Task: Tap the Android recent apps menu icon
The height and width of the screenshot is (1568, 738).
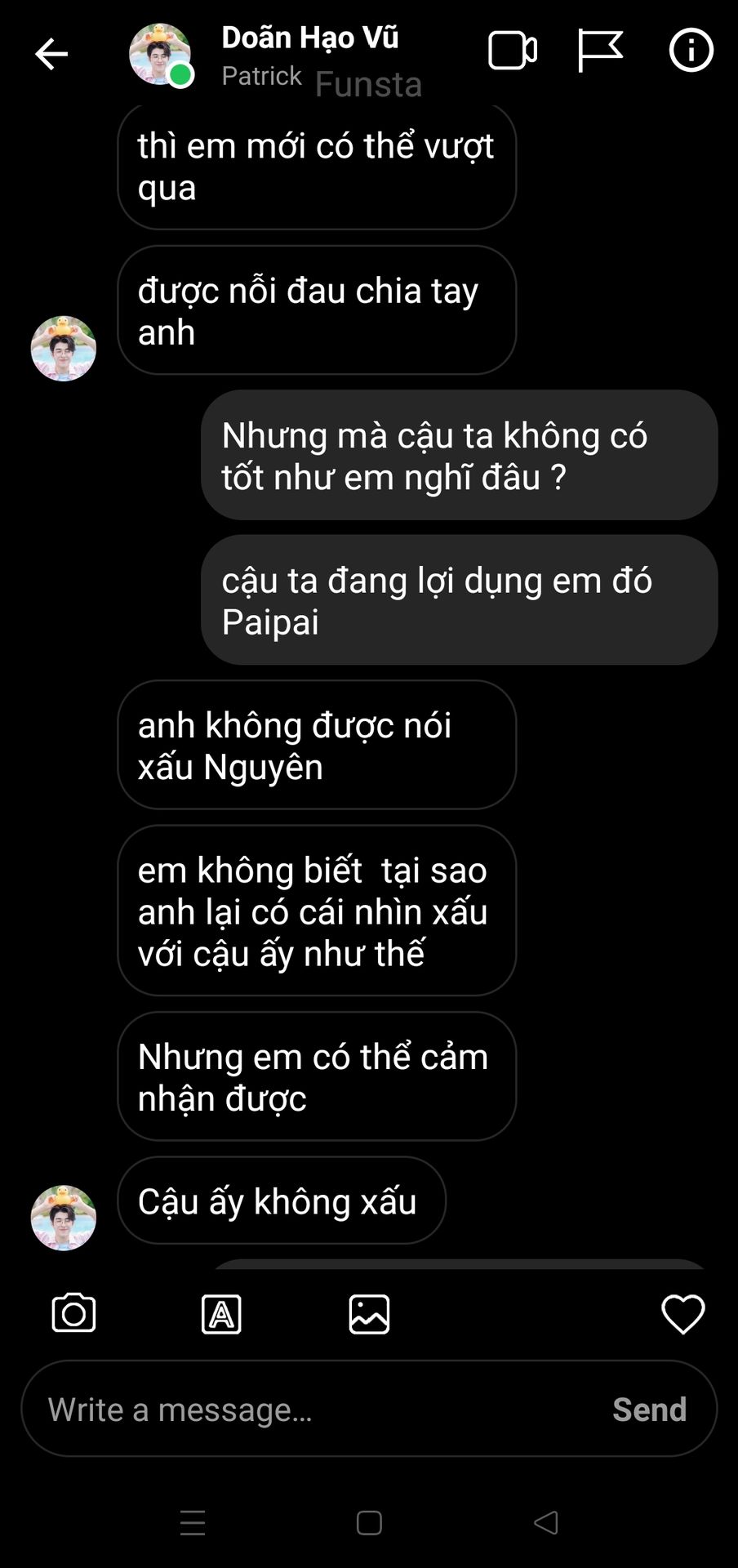Action: pyautogui.click(x=193, y=1523)
